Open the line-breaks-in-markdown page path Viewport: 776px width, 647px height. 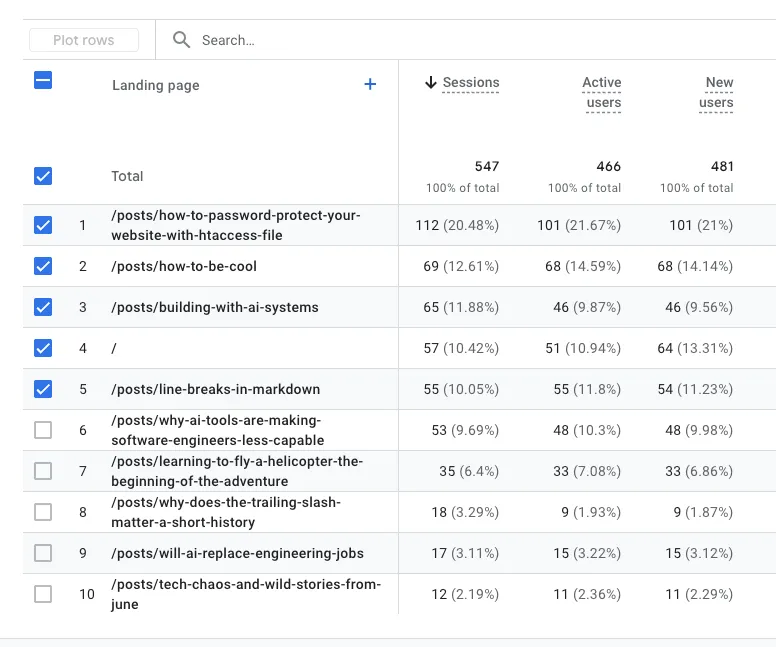215,389
